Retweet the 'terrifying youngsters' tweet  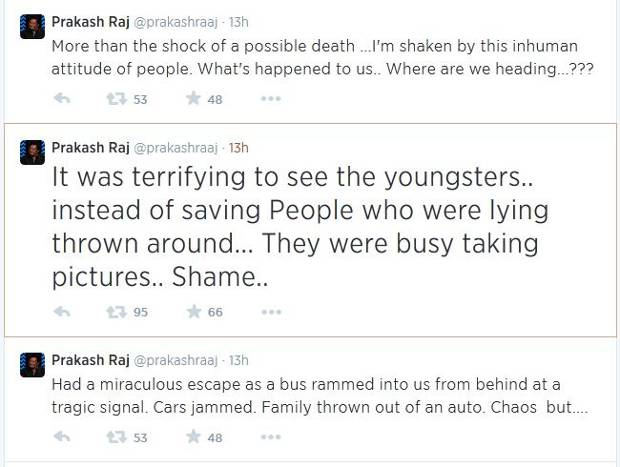coord(116,312)
